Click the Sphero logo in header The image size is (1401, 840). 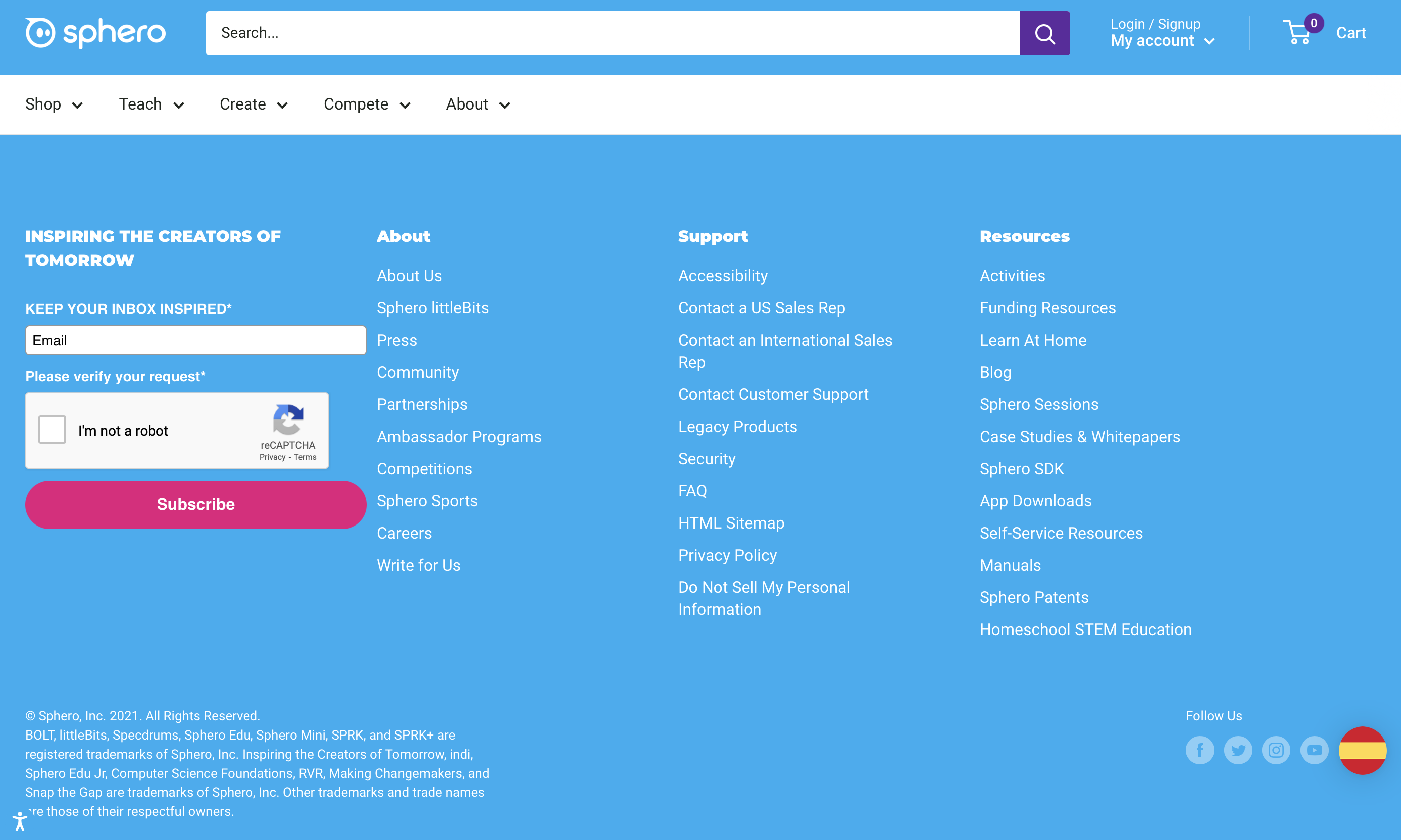(x=95, y=33)
